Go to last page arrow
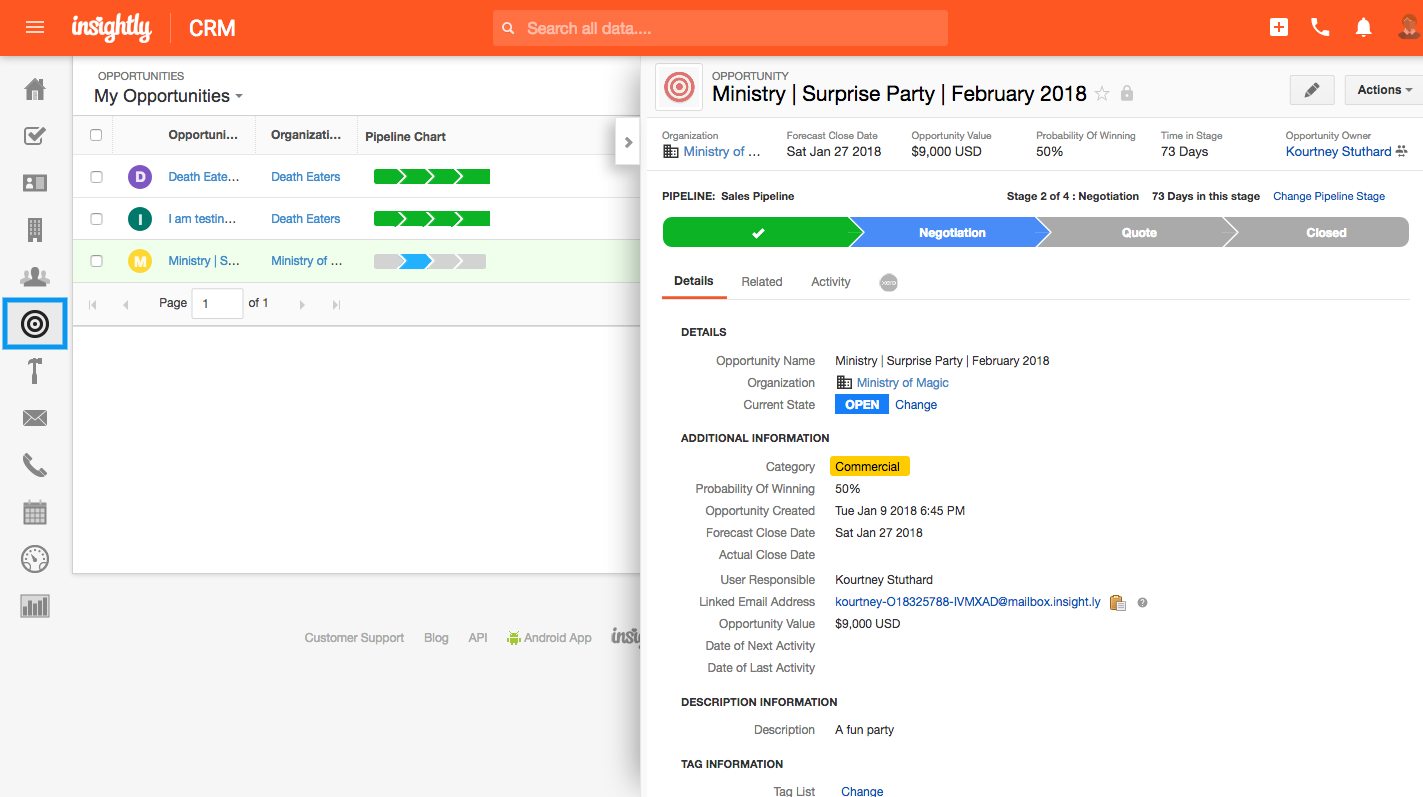This screenshot has width=1423, height=797. 336,304
